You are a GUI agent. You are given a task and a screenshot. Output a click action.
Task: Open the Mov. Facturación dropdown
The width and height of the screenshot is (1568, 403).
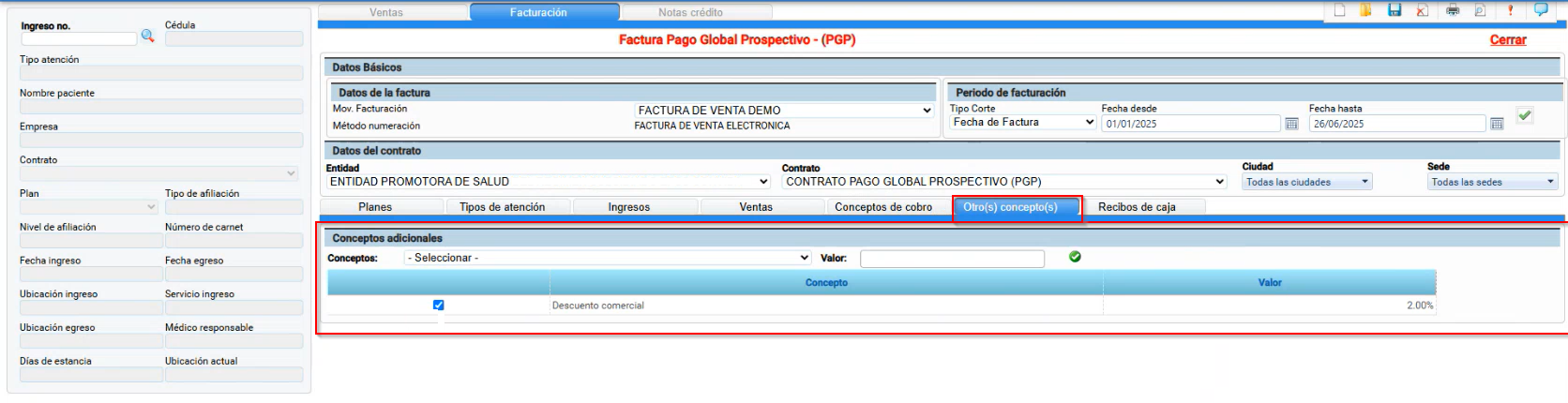pos(784,110)
